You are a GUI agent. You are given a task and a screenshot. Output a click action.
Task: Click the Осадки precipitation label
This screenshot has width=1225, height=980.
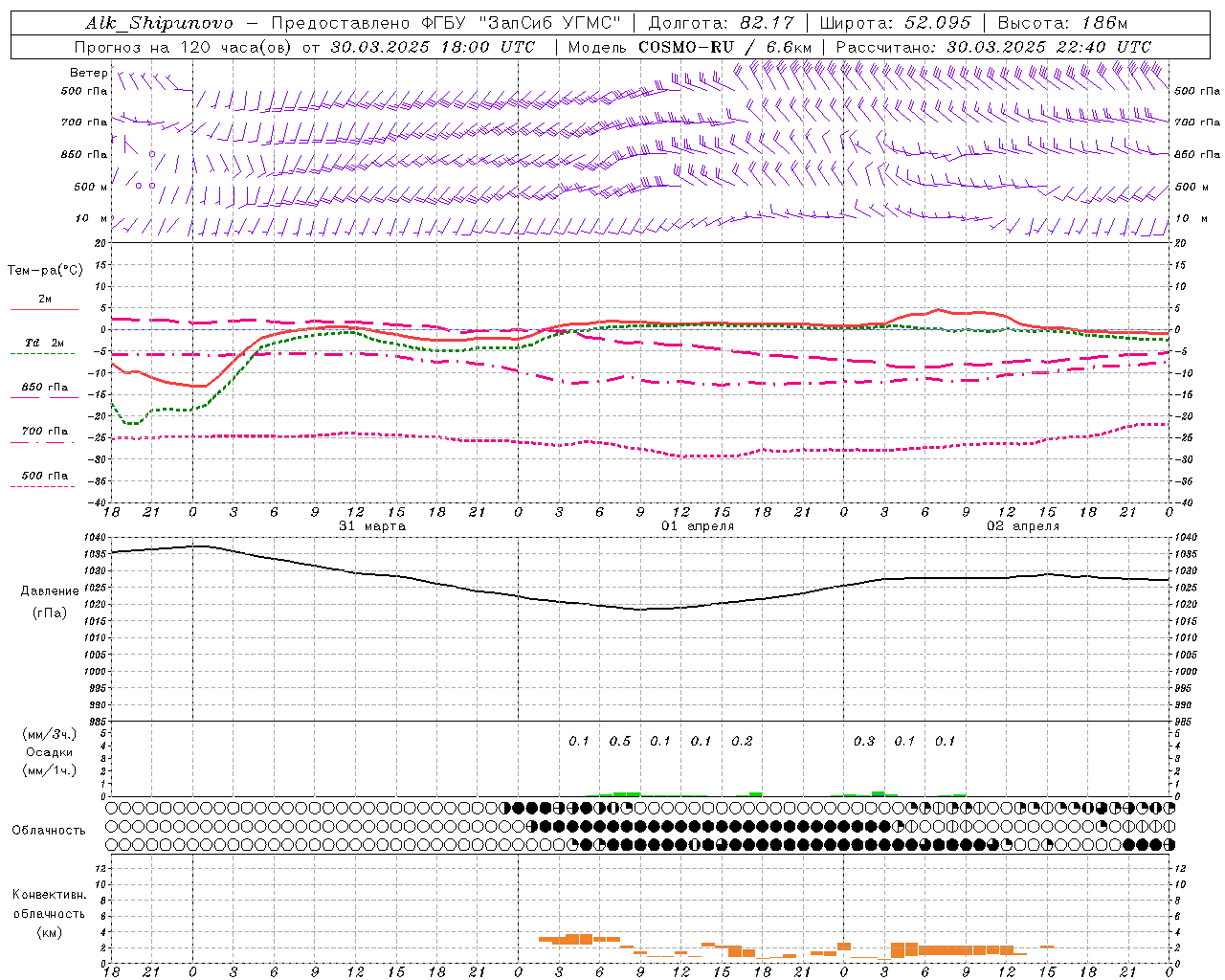(50, 752)
